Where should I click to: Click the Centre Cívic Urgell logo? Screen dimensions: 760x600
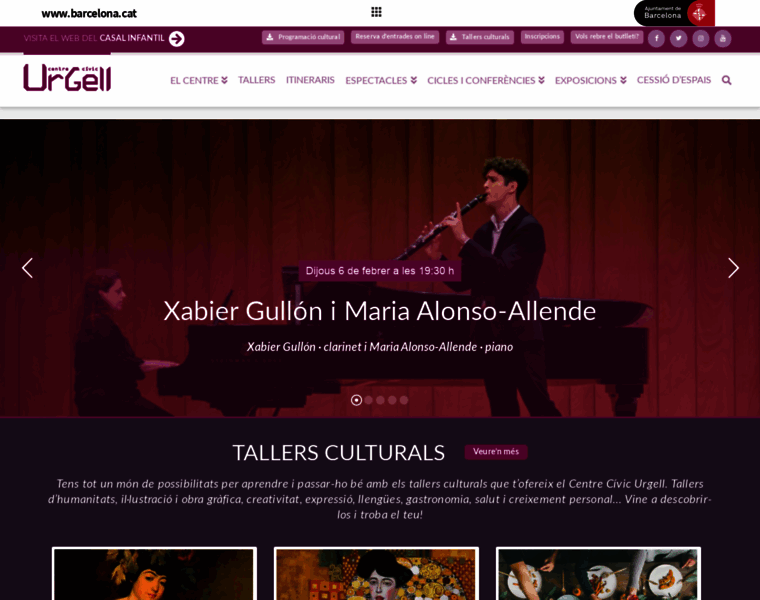[67, 78]
